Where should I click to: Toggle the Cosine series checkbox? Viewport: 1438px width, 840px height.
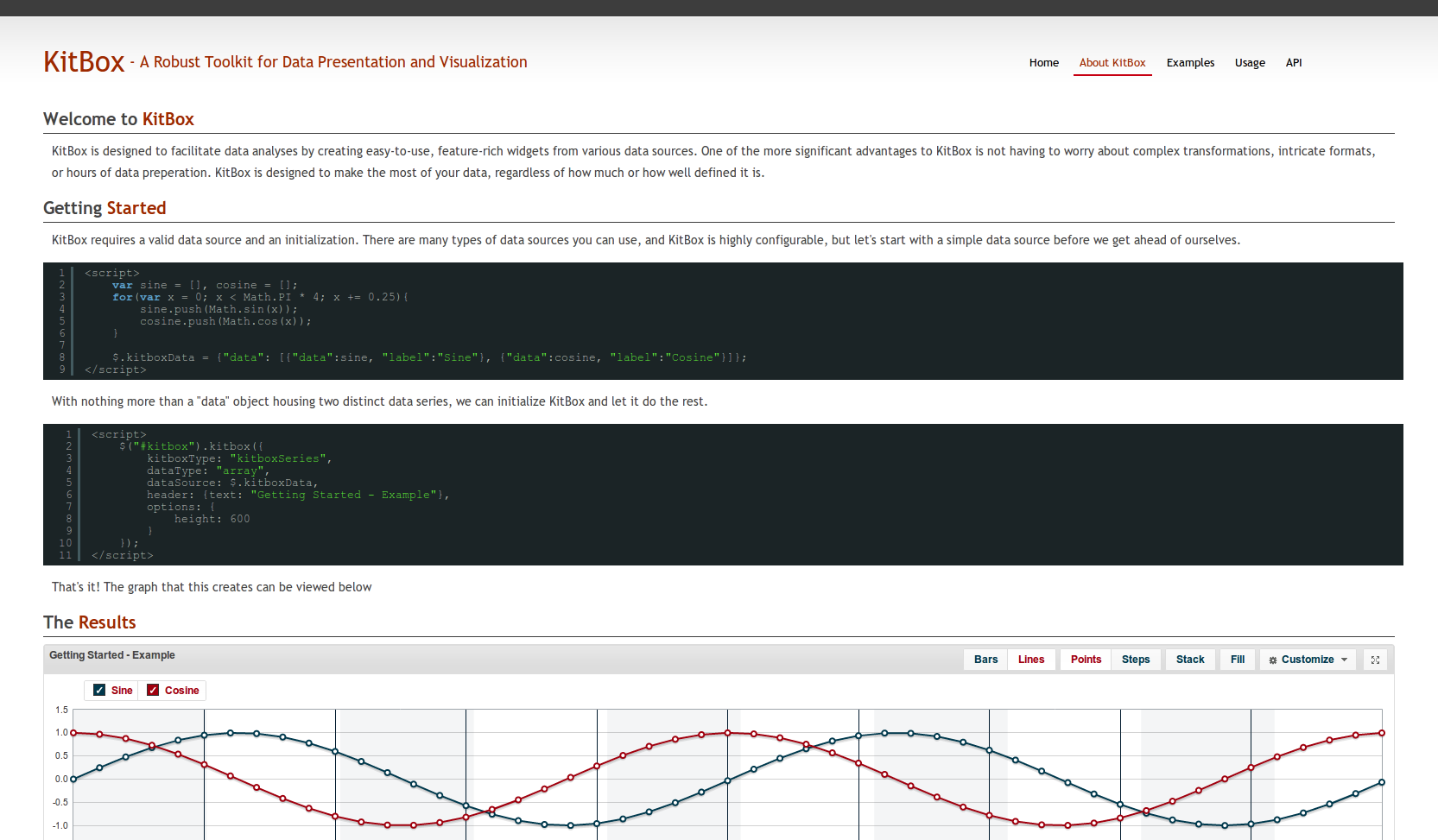153,690
